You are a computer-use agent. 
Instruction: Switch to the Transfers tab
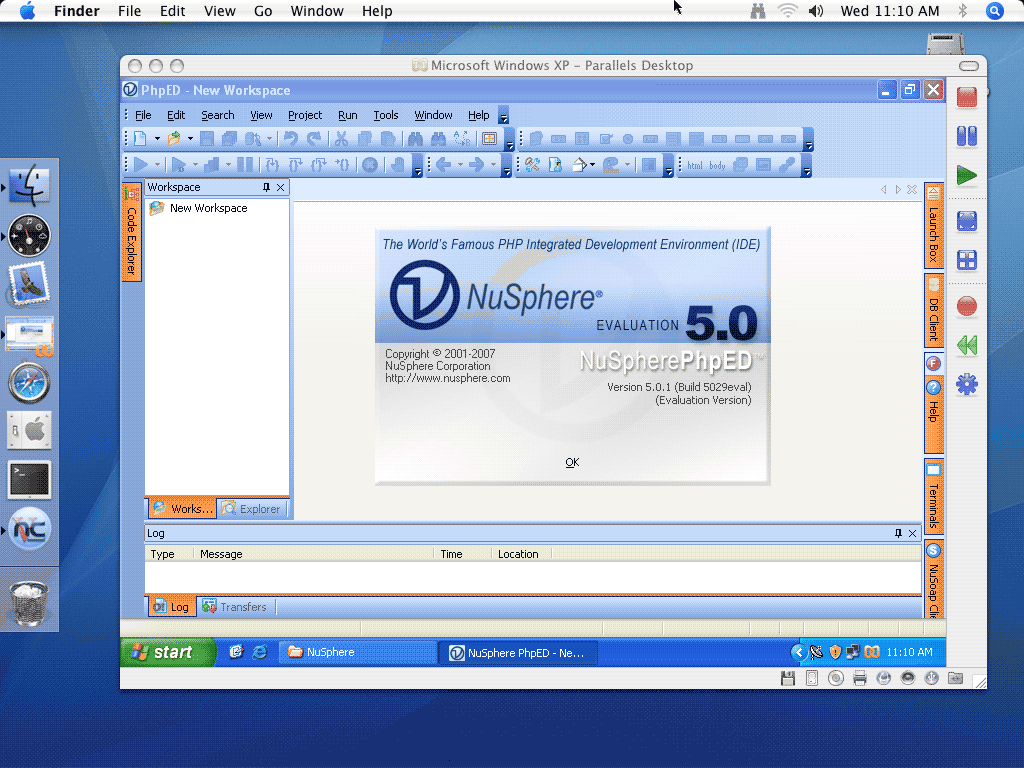(x=235, y=607)
